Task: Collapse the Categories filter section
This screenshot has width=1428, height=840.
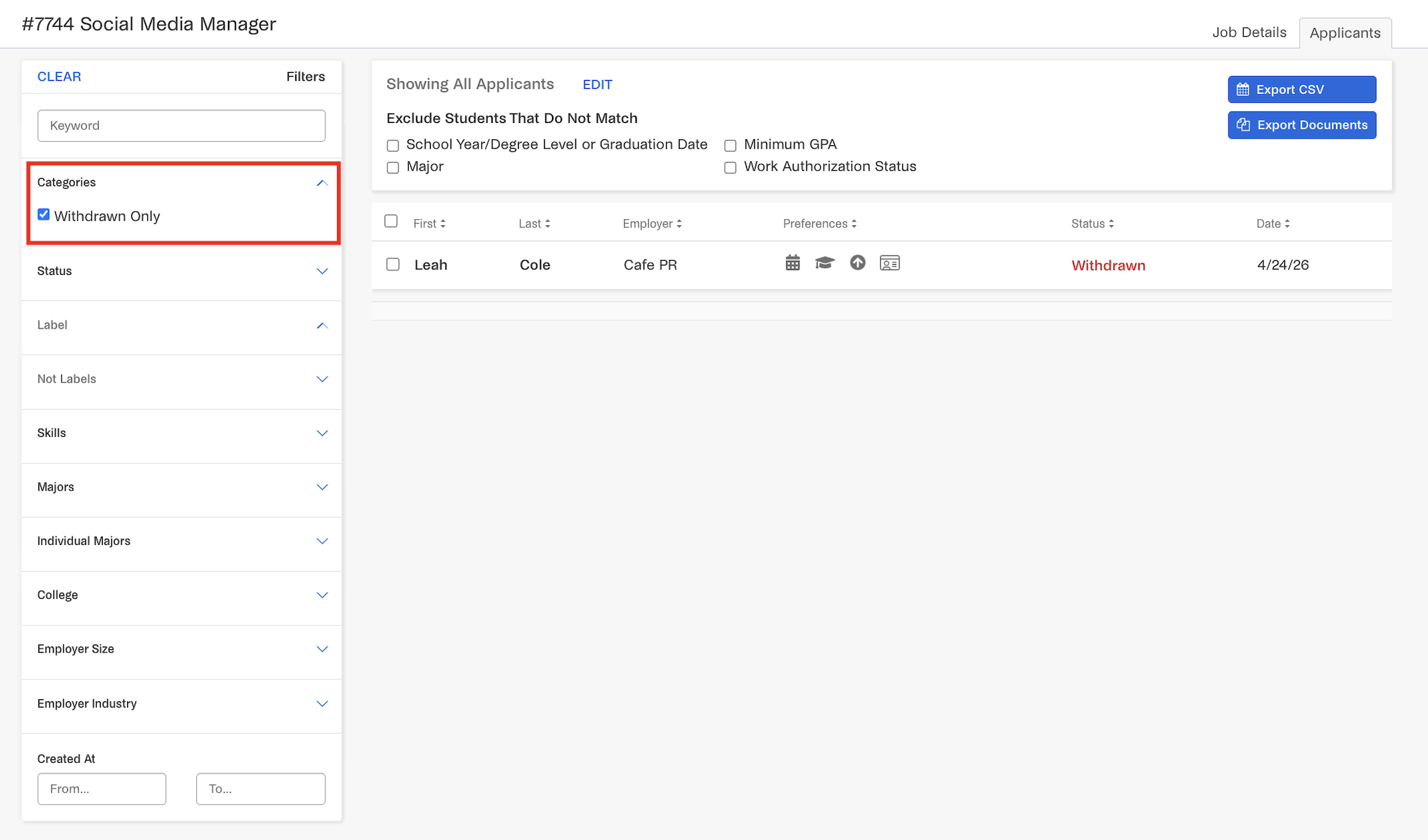Action: click(x=322, y=183)
